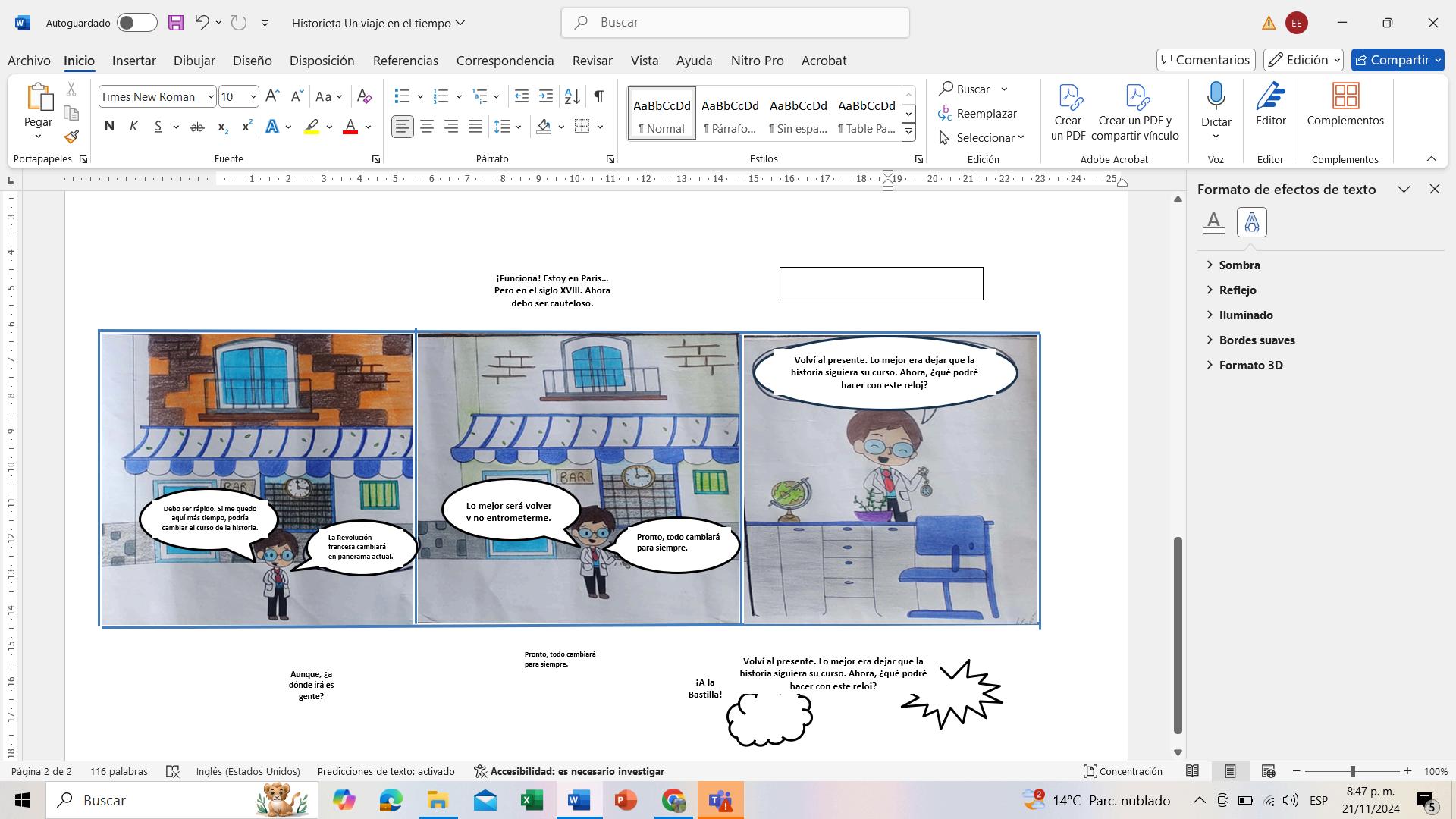
Task: Toggle italic with the K button
Action: point(133,127)
